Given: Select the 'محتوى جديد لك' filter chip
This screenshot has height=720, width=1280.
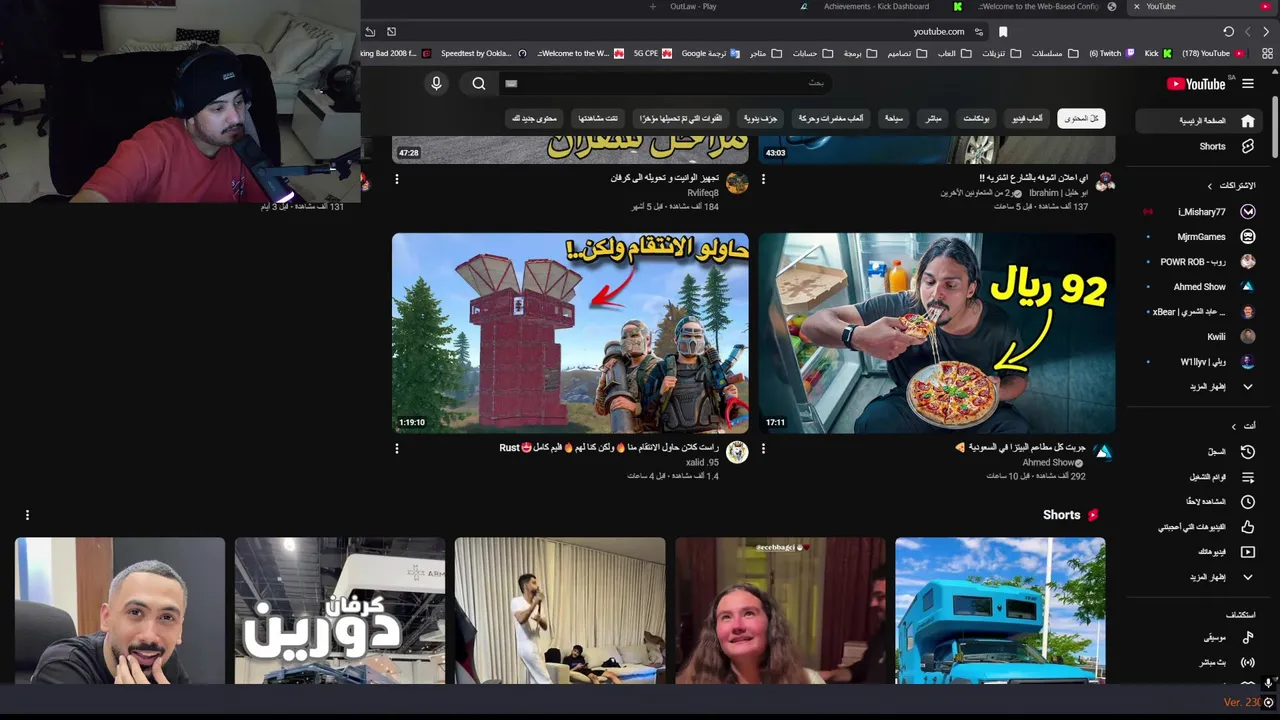Looking at the screenshot, I should coord(534,118).
